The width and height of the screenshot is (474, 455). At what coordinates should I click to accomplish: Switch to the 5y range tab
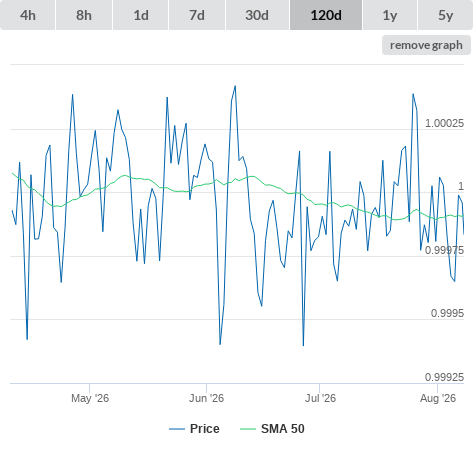pyautogui.click(x=446, y=15)
